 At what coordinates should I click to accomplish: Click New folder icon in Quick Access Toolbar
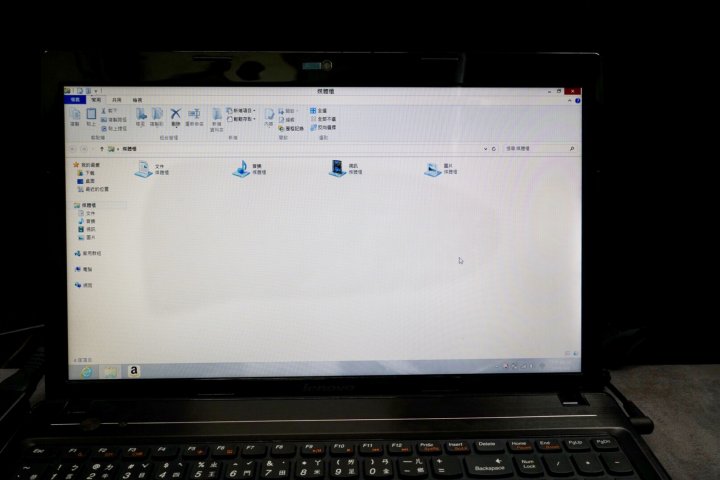[88, 91]
